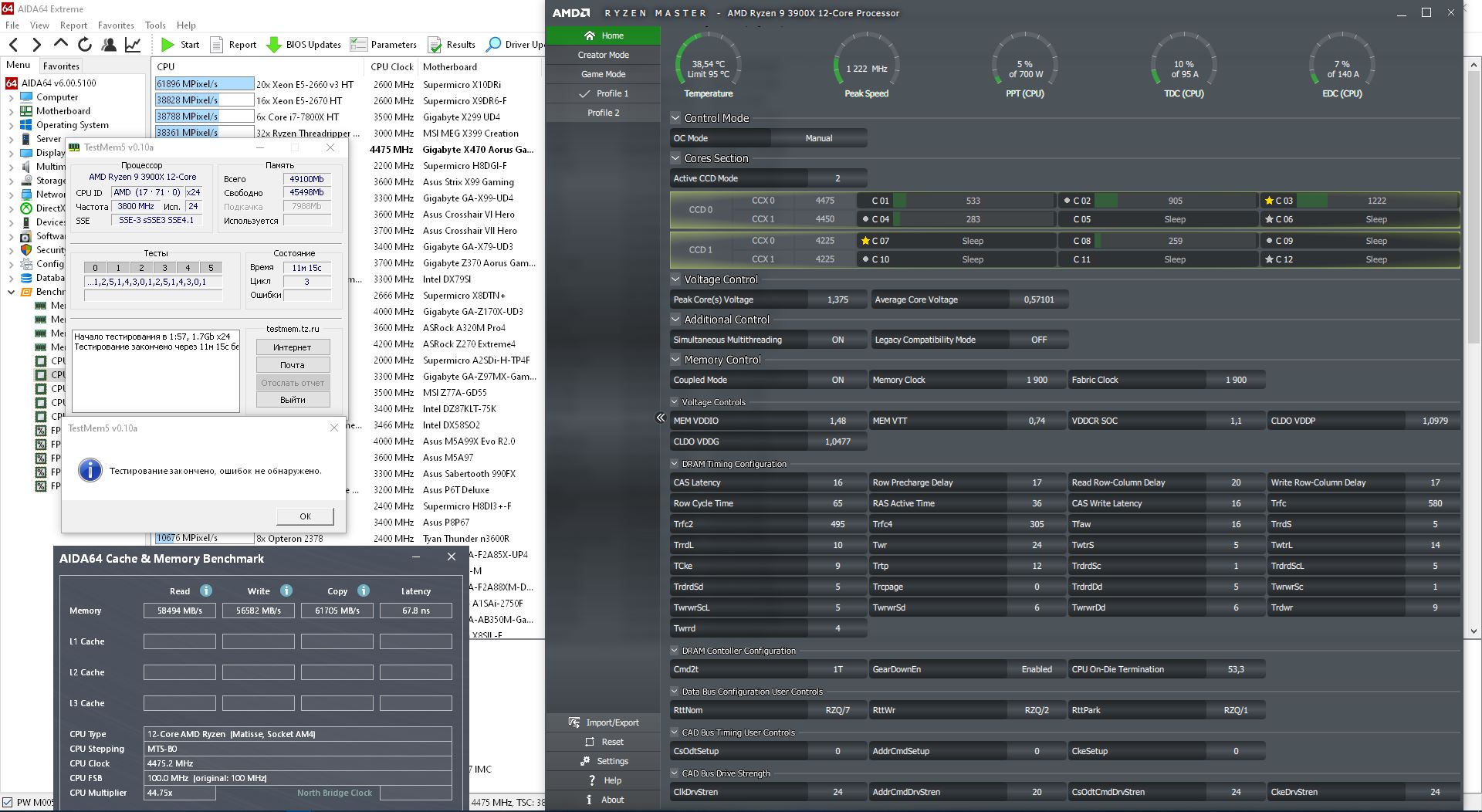The height and width of the screenshot is (812, 1482).
Task: Click the star icon on core C 03
Action: 1269,201
